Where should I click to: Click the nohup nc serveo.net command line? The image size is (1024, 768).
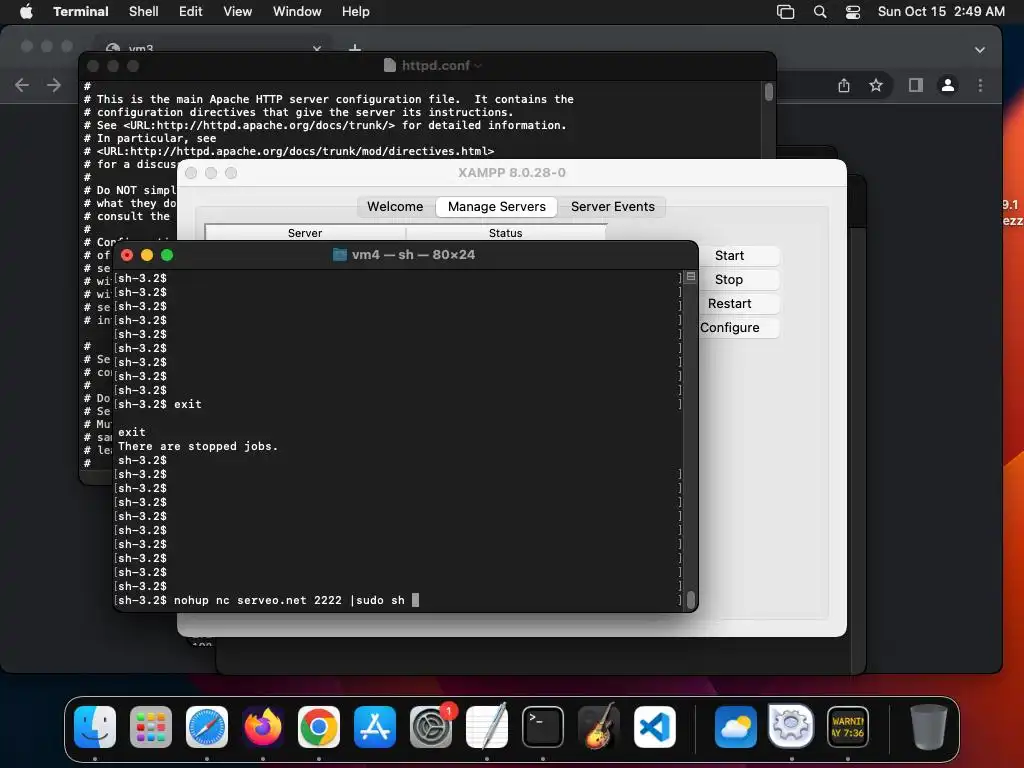coord(289,600)
